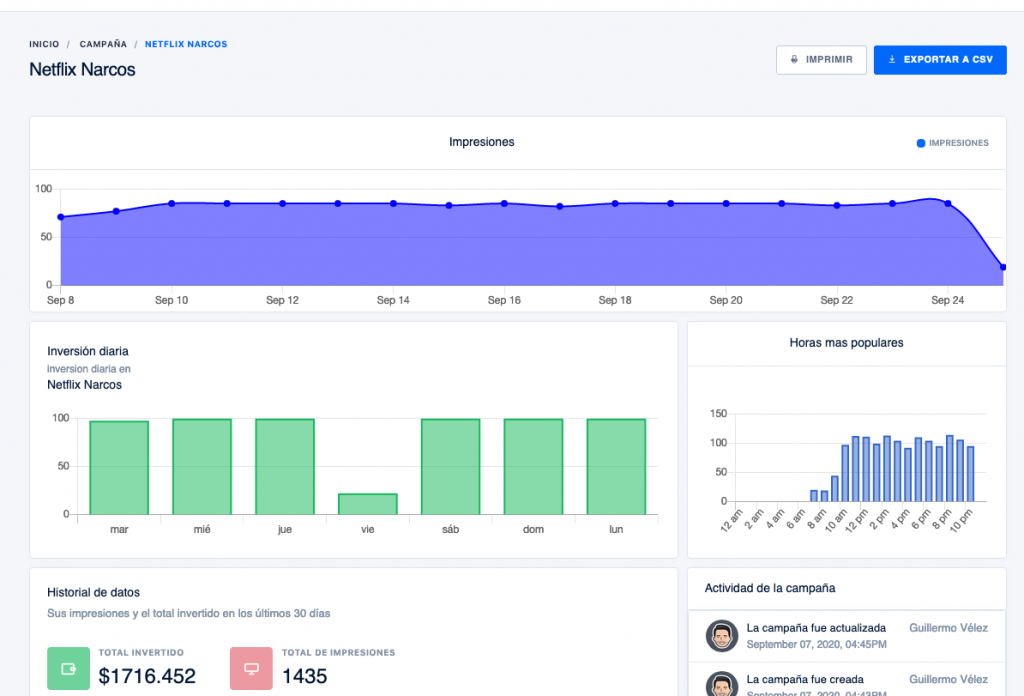Image resolution: width=1024 pixels, height=696 pixels.
Task: Click avatar next to 'La campaña fue actualizada'
Action: (x=721, y=635)
